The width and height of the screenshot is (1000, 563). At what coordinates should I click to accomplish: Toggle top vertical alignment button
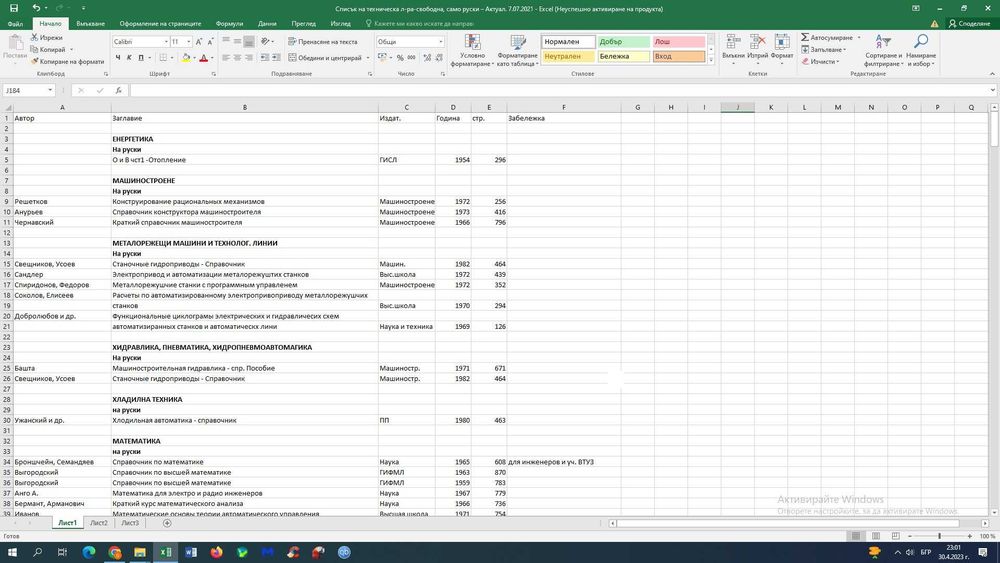(226, 41)
